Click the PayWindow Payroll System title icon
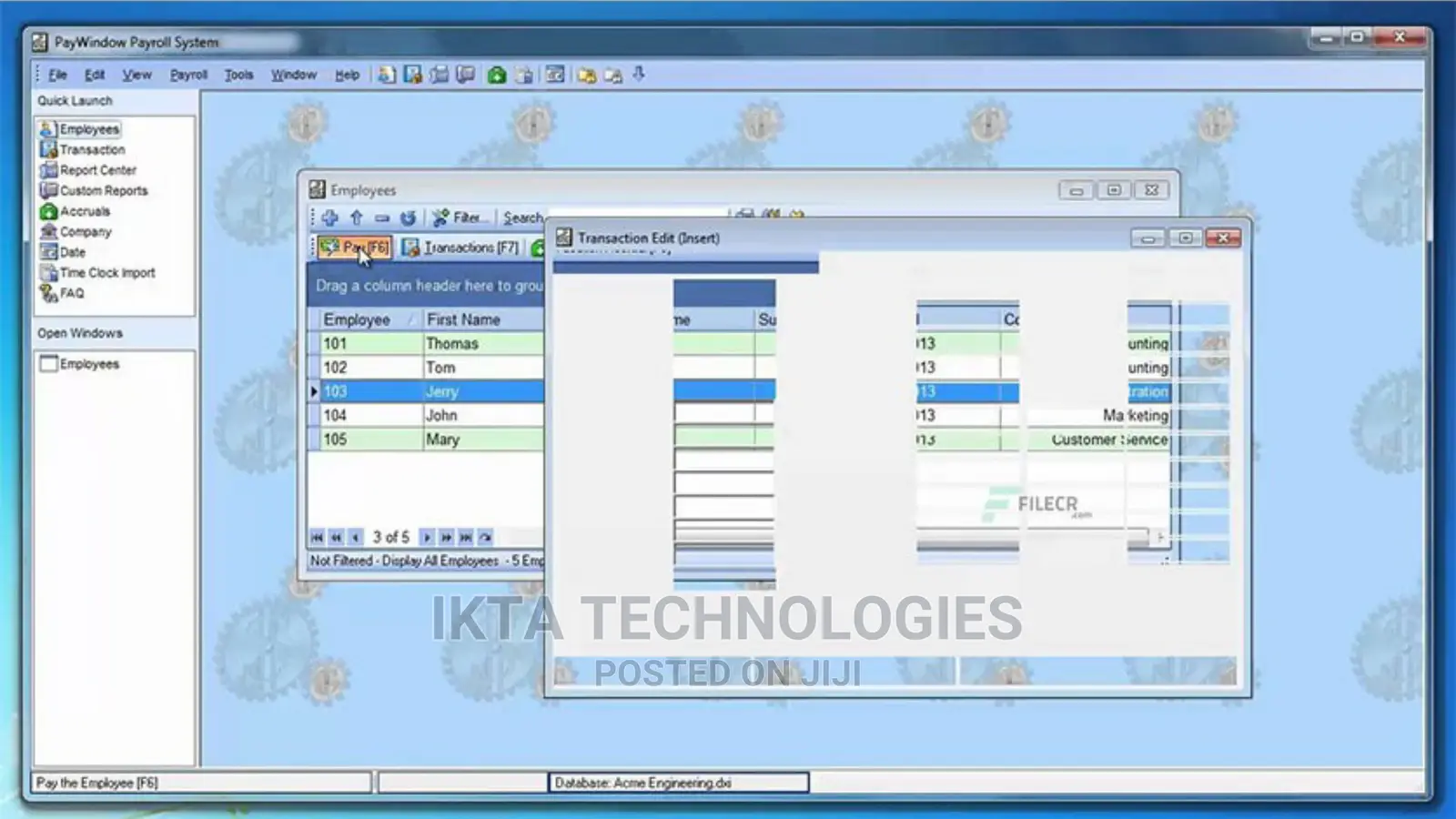The image size is (1456, 819). (x=40, y=42)
